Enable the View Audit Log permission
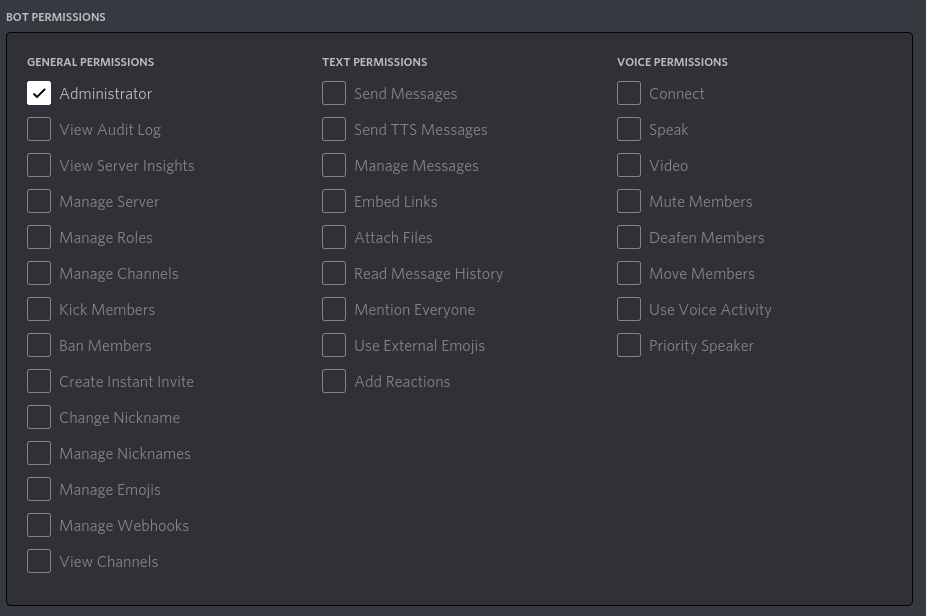 [39, 130]
